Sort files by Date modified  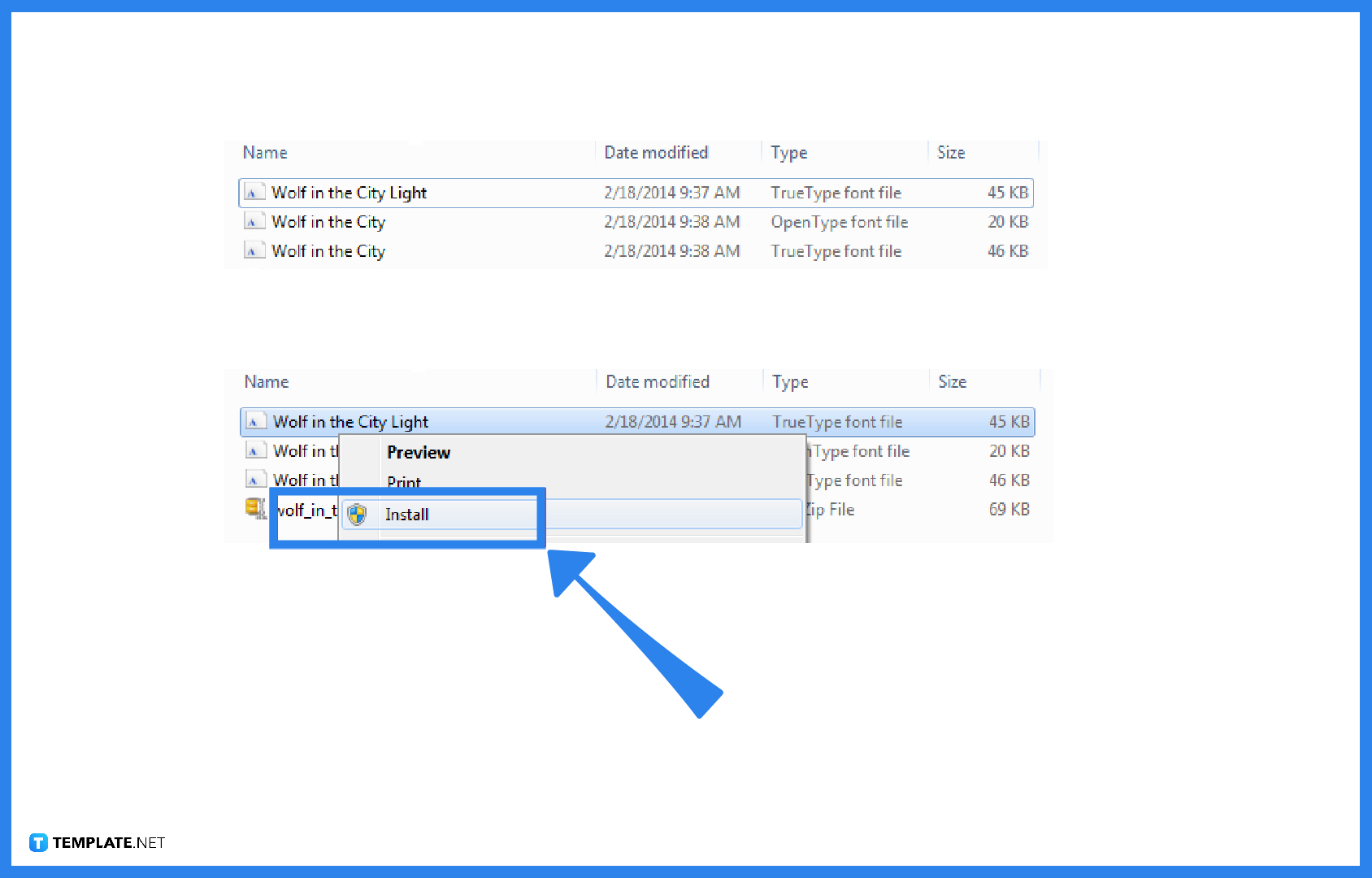point(655,152)
